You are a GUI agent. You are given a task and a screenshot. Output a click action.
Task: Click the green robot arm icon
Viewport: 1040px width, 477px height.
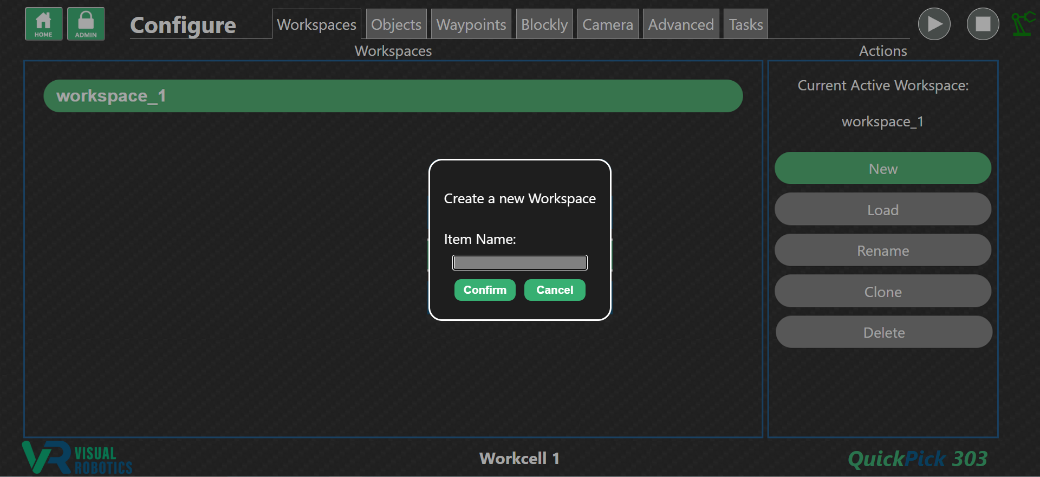click(x=1024, y=24)
